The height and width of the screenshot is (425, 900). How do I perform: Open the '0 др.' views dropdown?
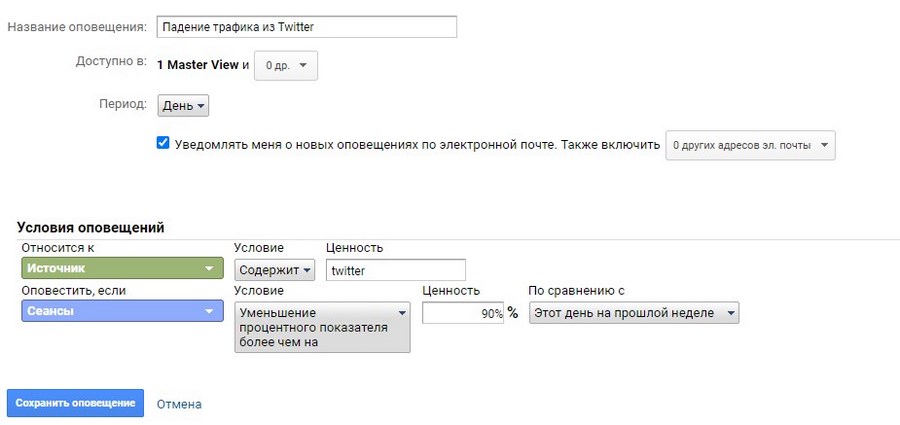(x=286, y=65)
